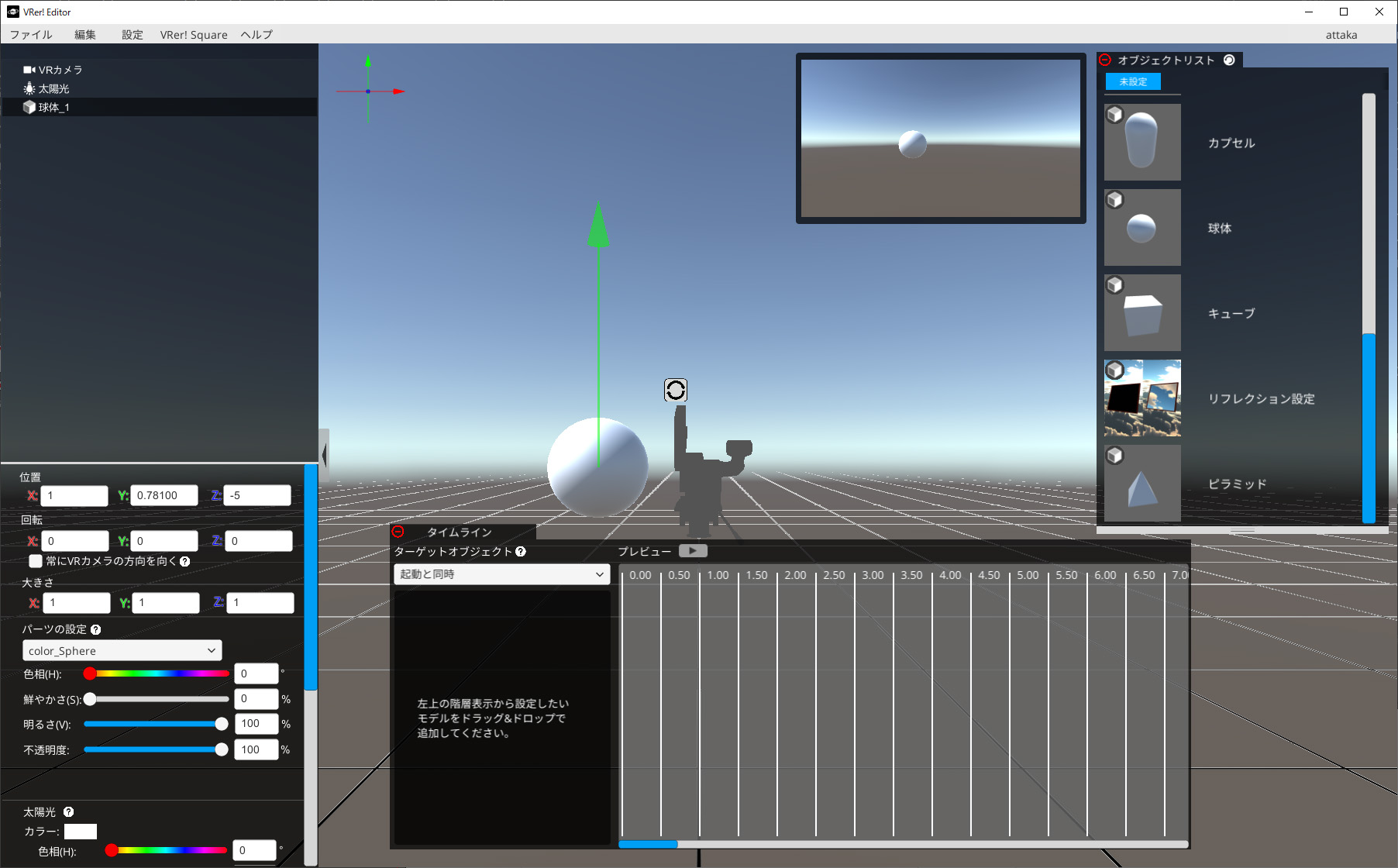
Task: Open the 編集 menu
Action: click(x=85, y=34)
